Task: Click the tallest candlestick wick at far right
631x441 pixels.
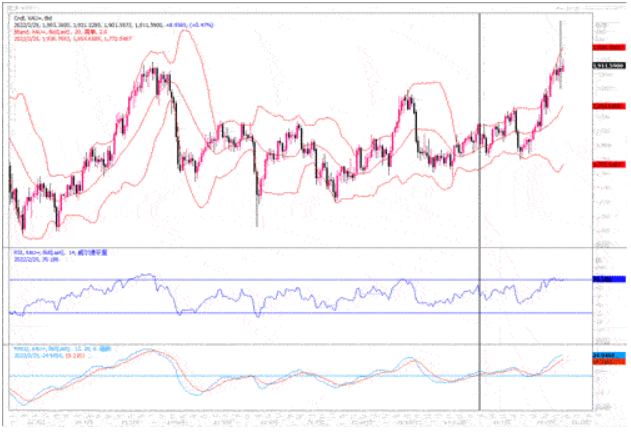Action: [x=561, y=25]
